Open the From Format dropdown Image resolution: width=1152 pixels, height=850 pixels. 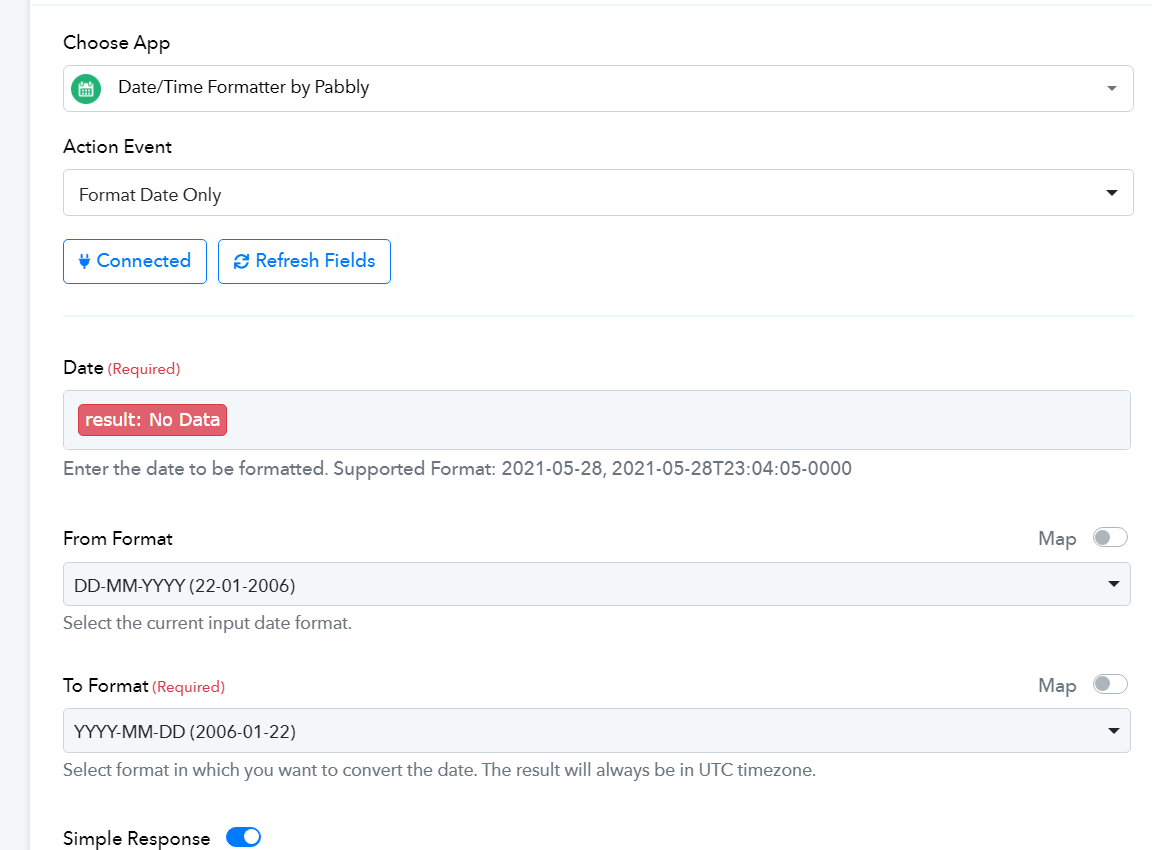597,585
